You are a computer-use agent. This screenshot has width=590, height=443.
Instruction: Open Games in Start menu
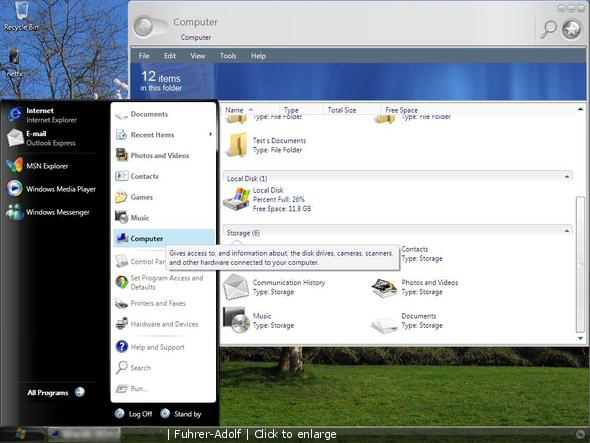(x=164, y=197)
